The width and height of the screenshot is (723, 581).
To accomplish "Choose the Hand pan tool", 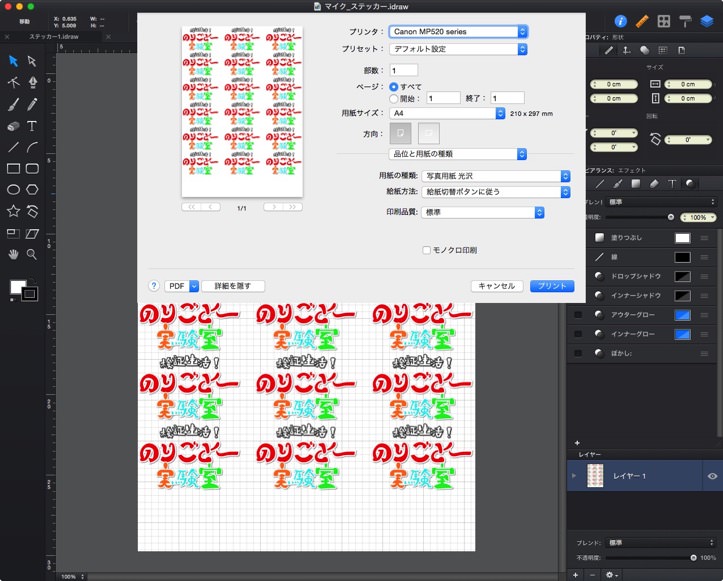I will (x=14, y=254).
